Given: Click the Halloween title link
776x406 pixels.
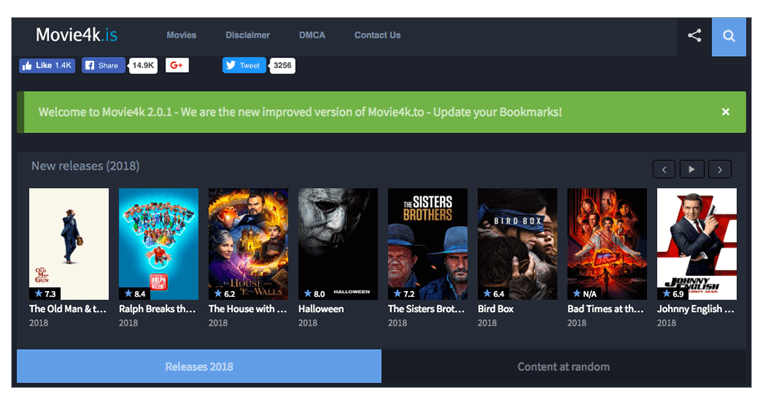Looking at the screenshot, I should click(321, 309).
